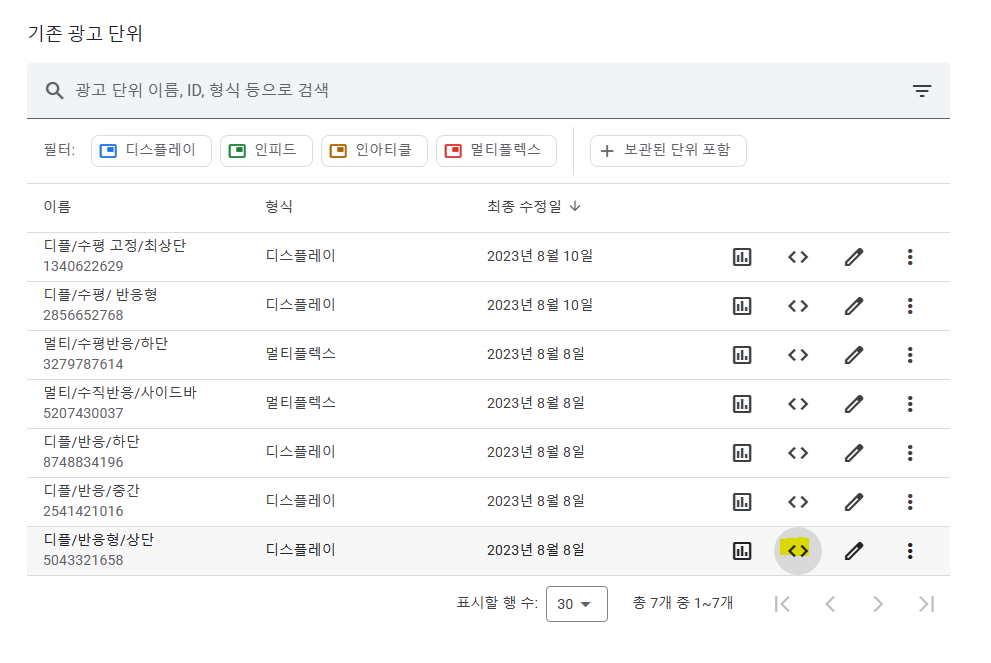The height and width of the screenshot is (663, 991).
Task: Open more options for 디플/반응/중간
Action: coord(910,502)
